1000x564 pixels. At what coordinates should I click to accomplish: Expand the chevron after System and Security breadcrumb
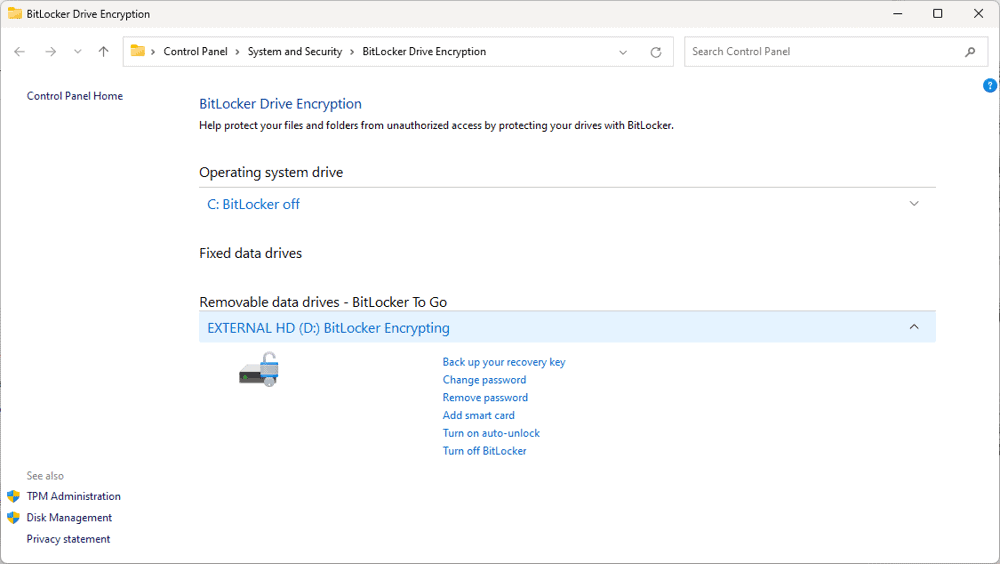[352, 52]
